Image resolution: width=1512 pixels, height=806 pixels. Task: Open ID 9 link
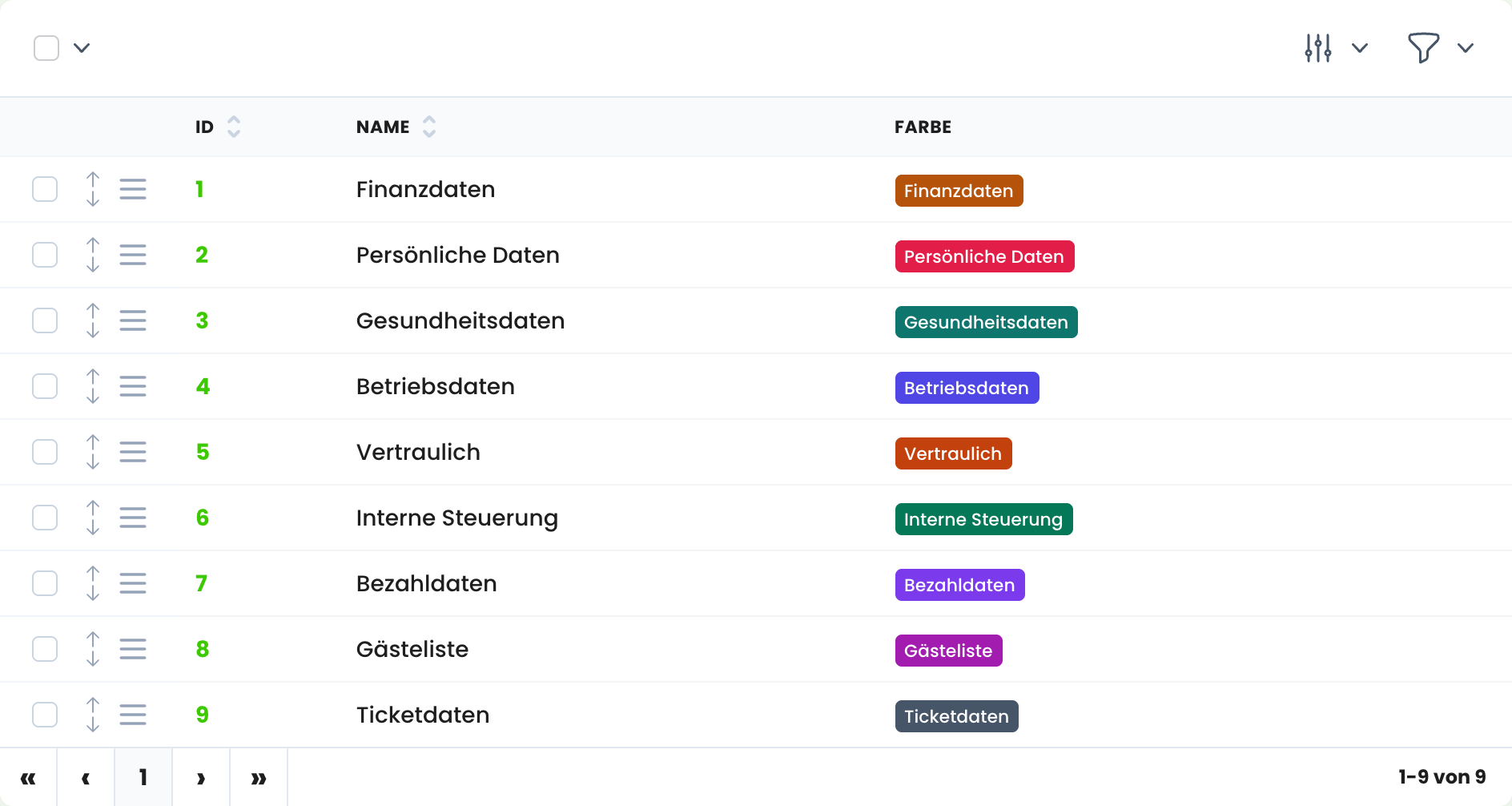[x=203, y=715]
